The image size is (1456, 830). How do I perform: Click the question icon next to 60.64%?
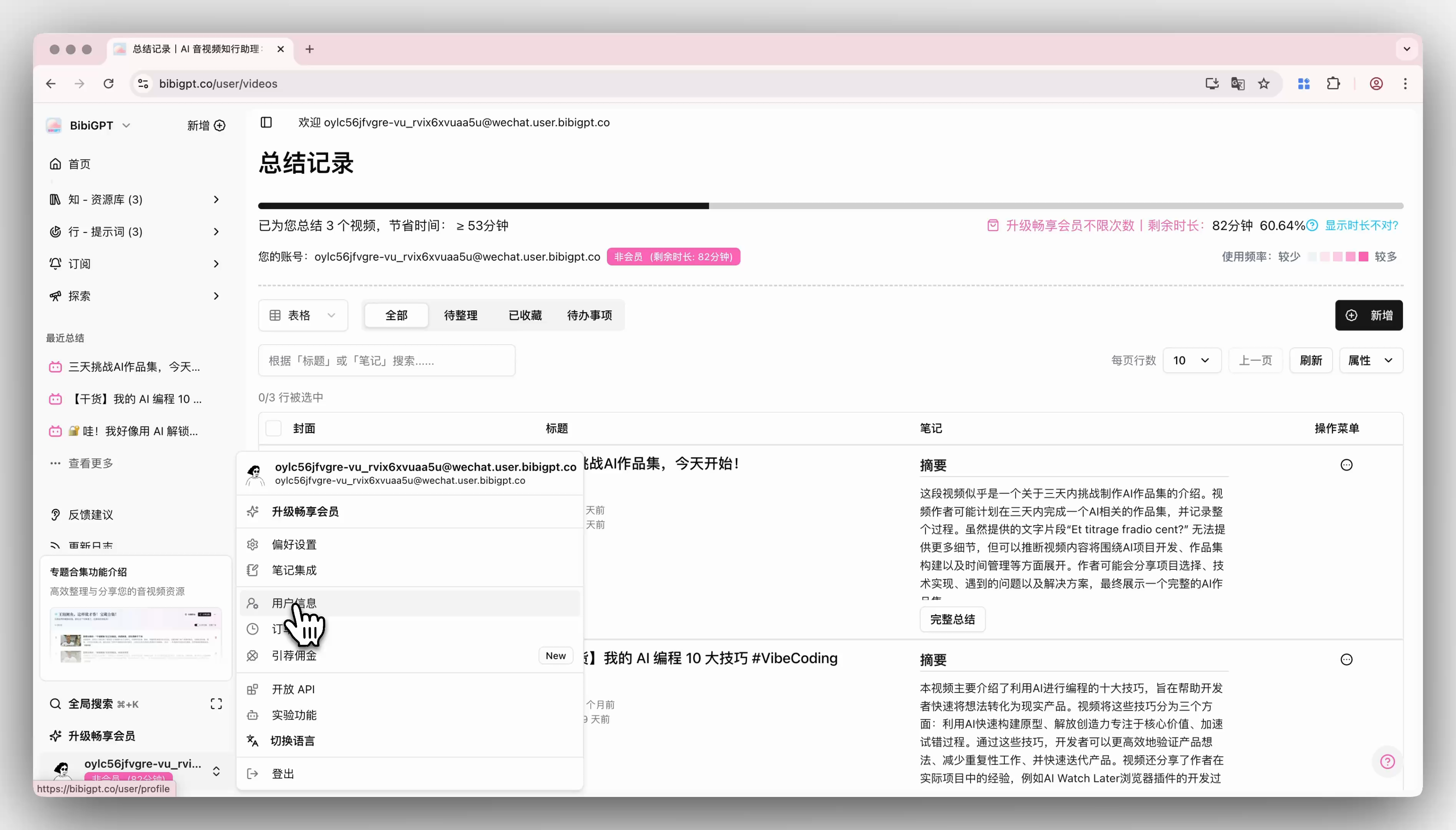point(1312,225)
